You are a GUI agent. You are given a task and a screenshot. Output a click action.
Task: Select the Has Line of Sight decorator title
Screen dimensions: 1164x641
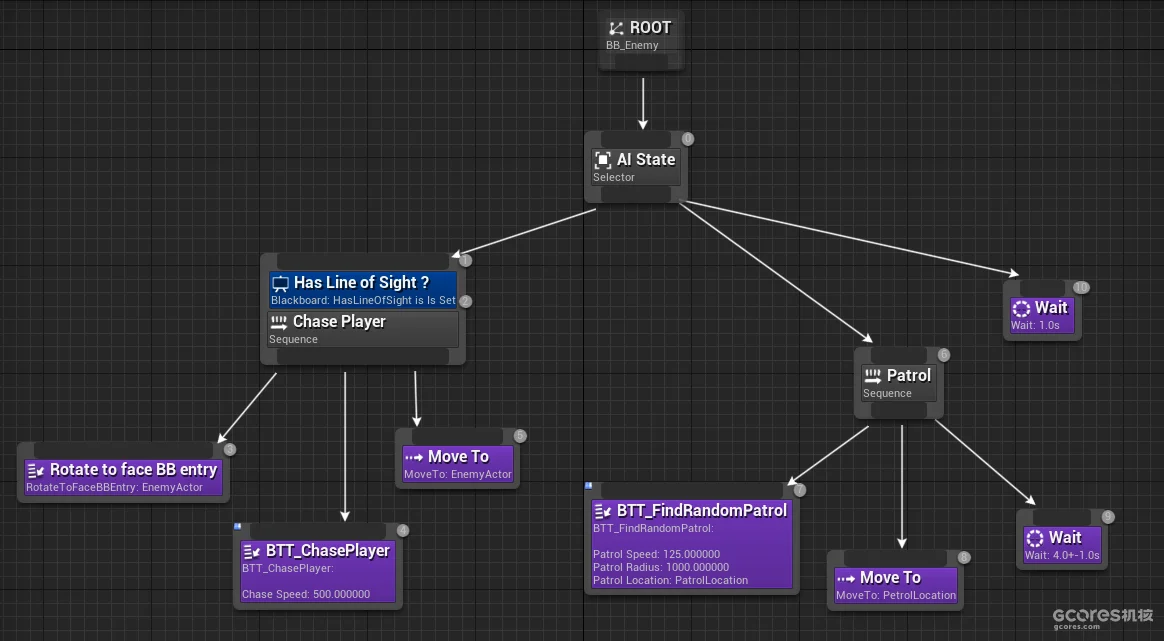(361, 283)
